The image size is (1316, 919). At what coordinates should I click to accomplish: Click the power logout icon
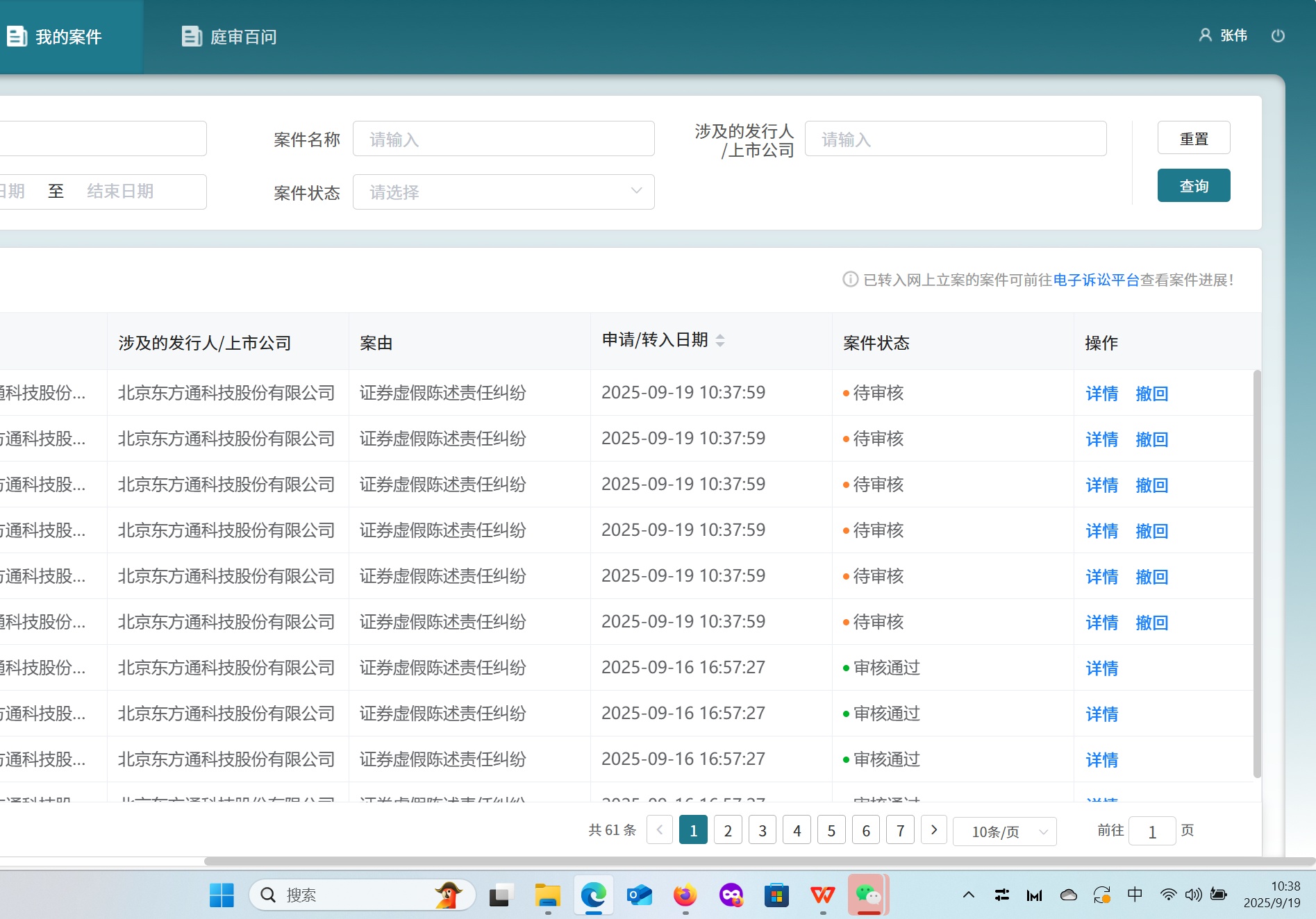pyautogui.click(x=1277, y=36)
